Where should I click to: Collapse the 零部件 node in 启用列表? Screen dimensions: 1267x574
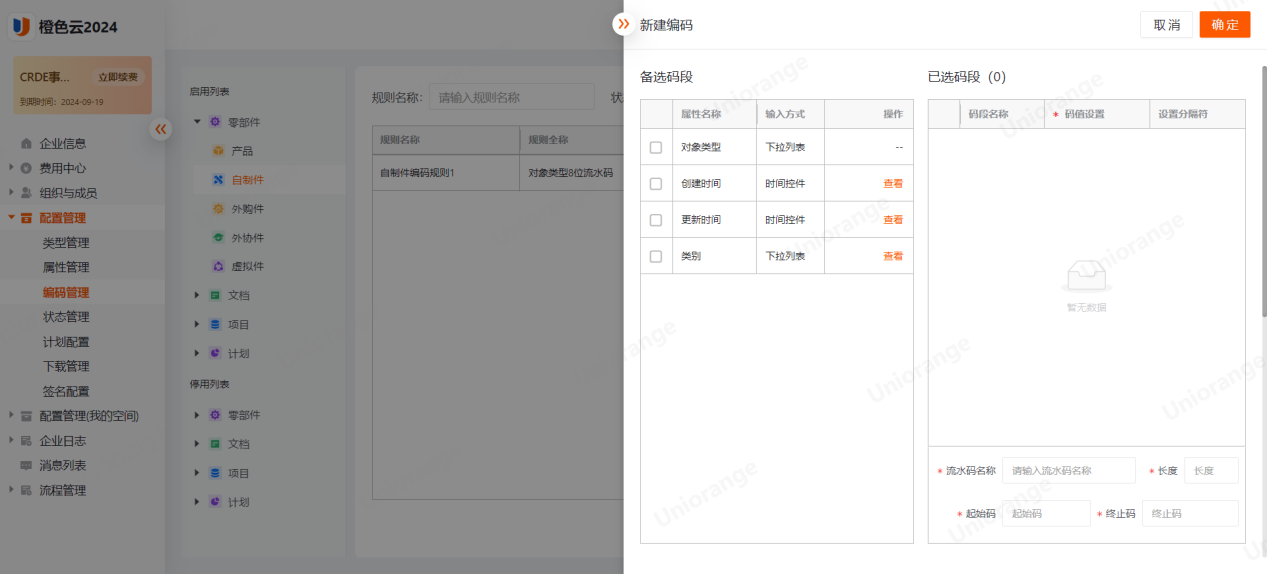pos(197,122)
